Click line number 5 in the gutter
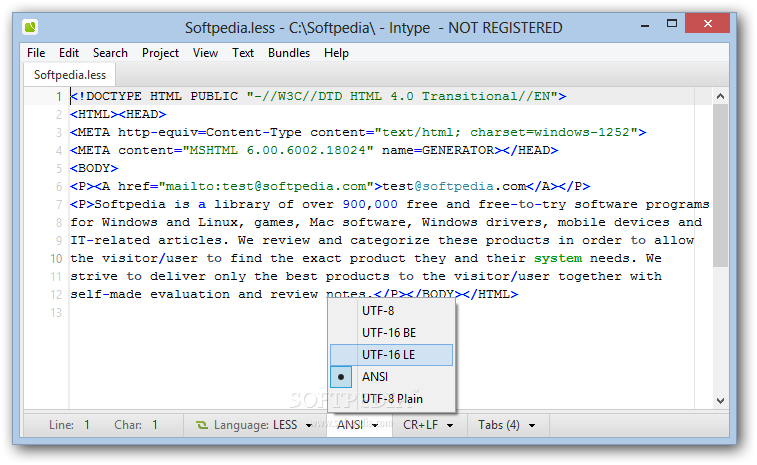 (x=59, y=169)
